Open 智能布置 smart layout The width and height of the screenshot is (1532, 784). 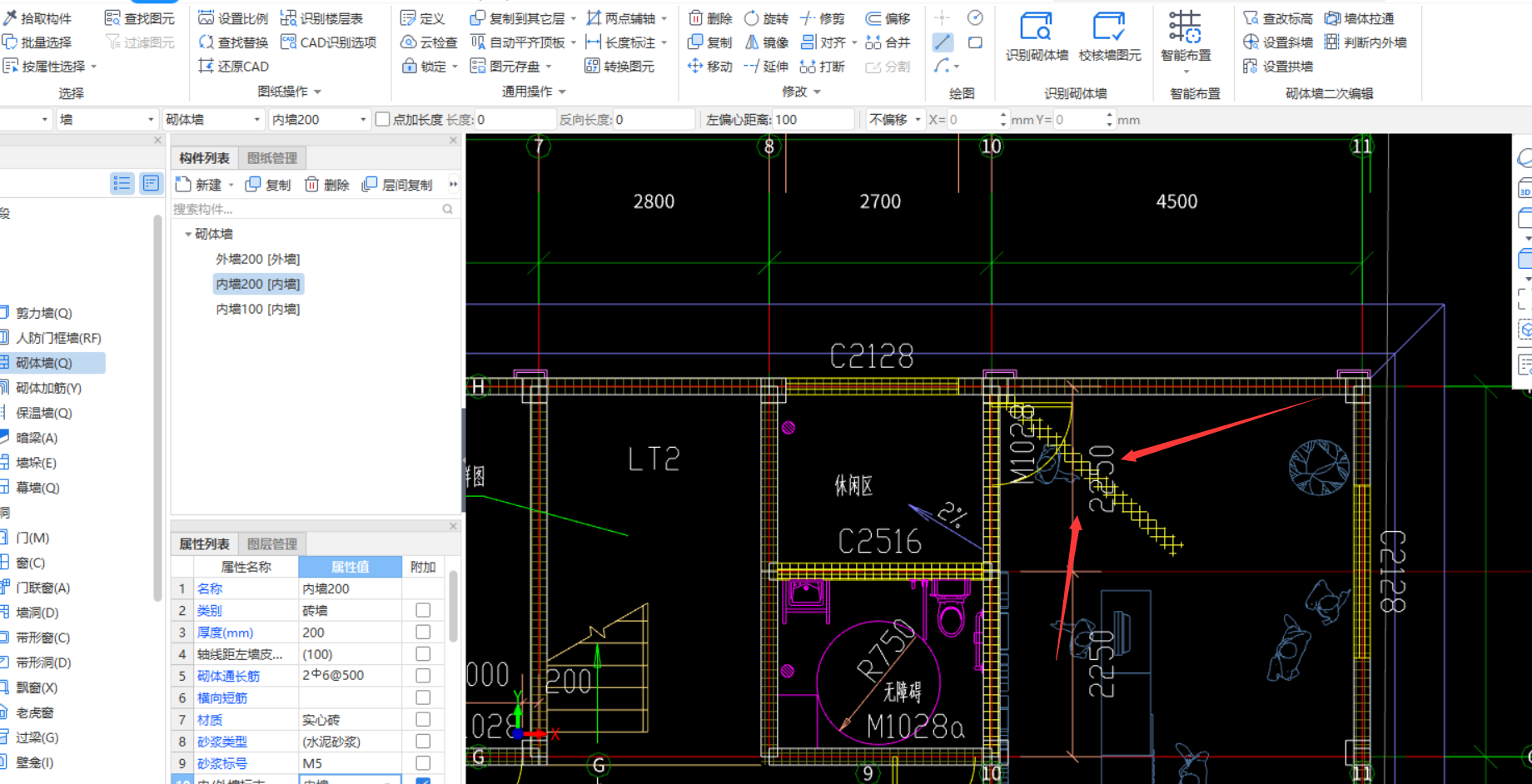point(1186,40)
